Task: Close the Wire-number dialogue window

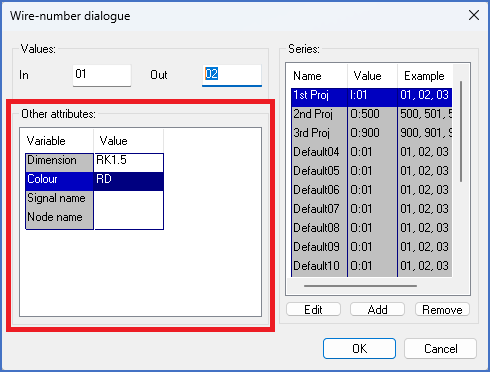Action: [x=474, y=15]
